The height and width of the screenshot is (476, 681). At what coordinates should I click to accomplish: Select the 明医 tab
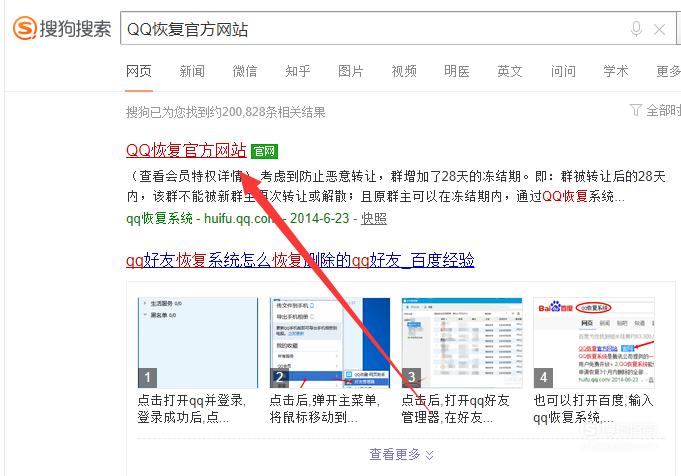pyautogui.click(x=457, y=71)
